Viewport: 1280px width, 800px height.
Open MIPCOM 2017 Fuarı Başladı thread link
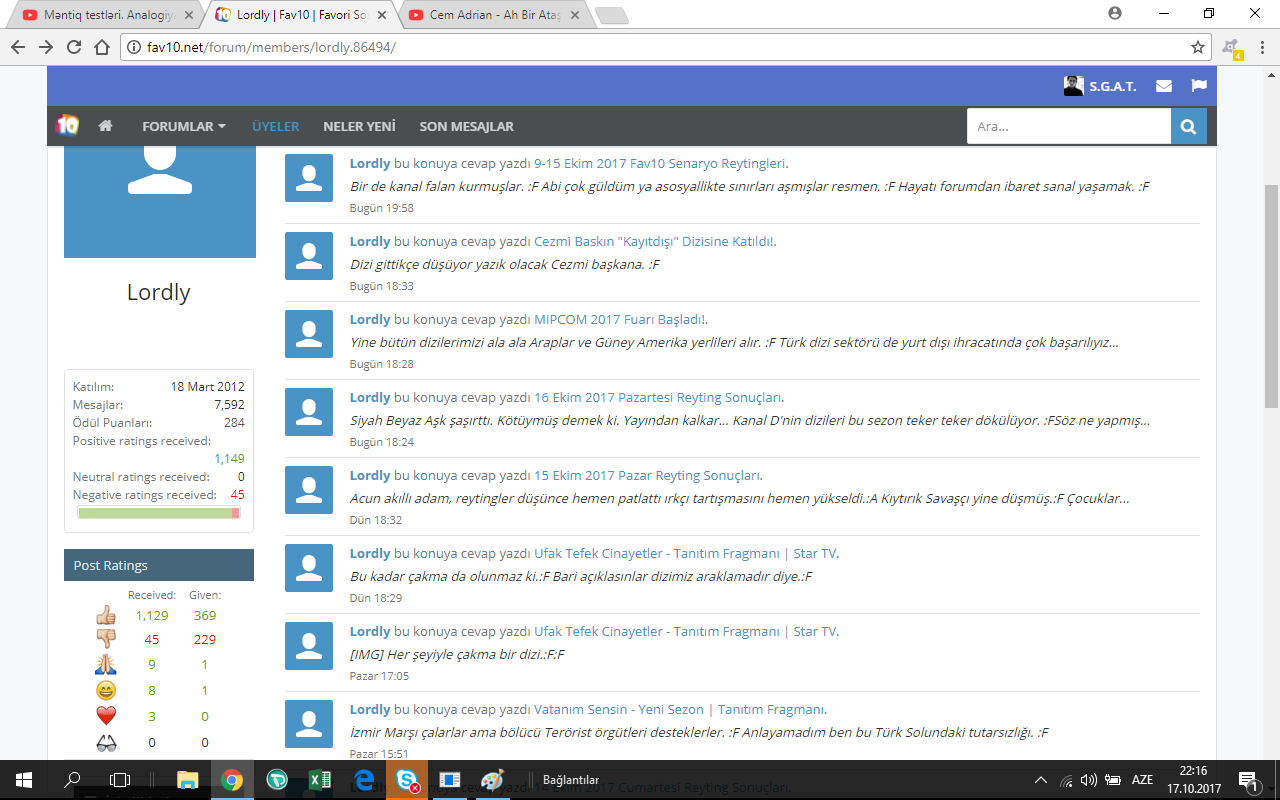[619, 319]
